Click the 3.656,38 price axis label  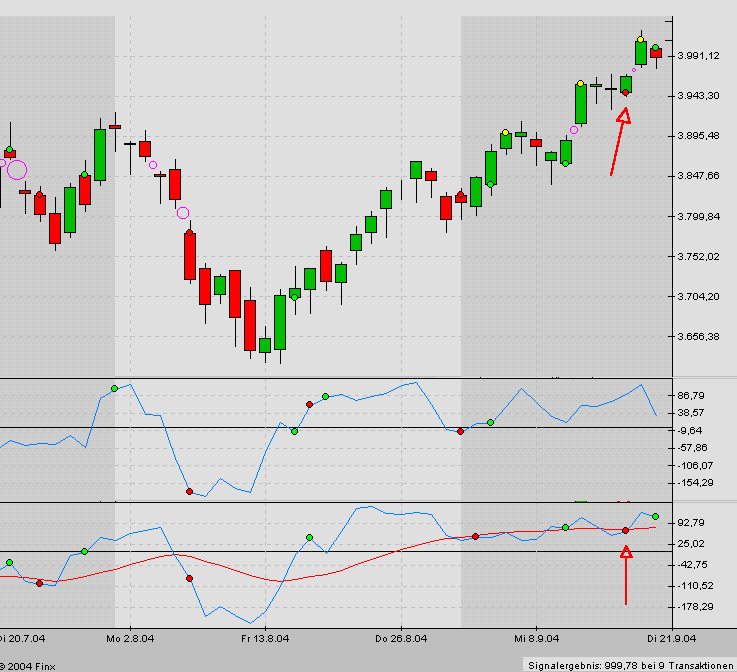[699, 337]
